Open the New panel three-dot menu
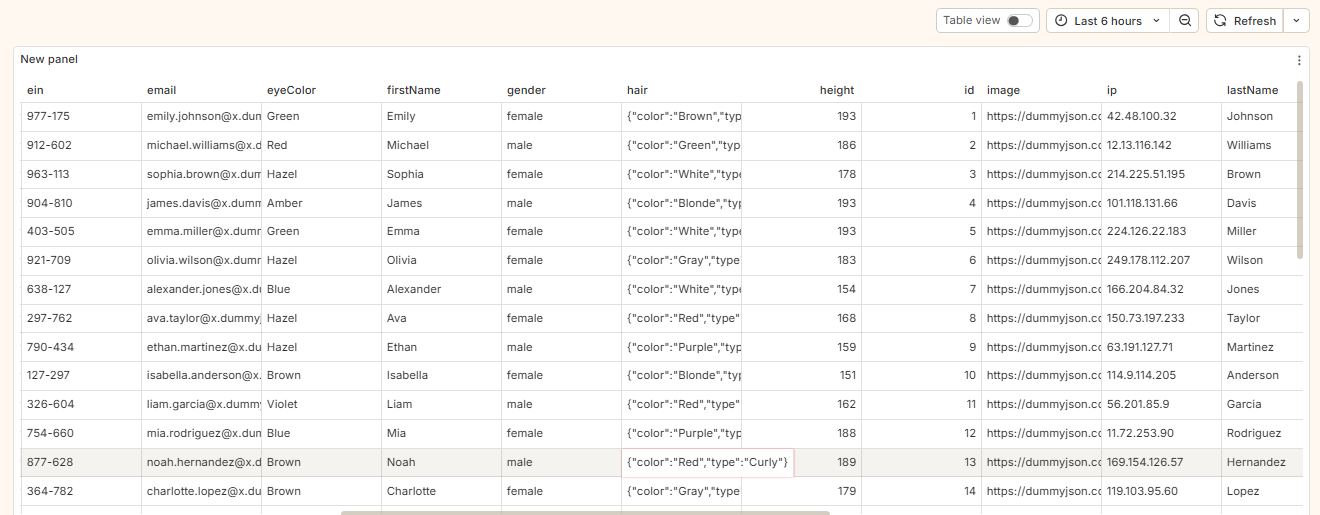 1299,60
